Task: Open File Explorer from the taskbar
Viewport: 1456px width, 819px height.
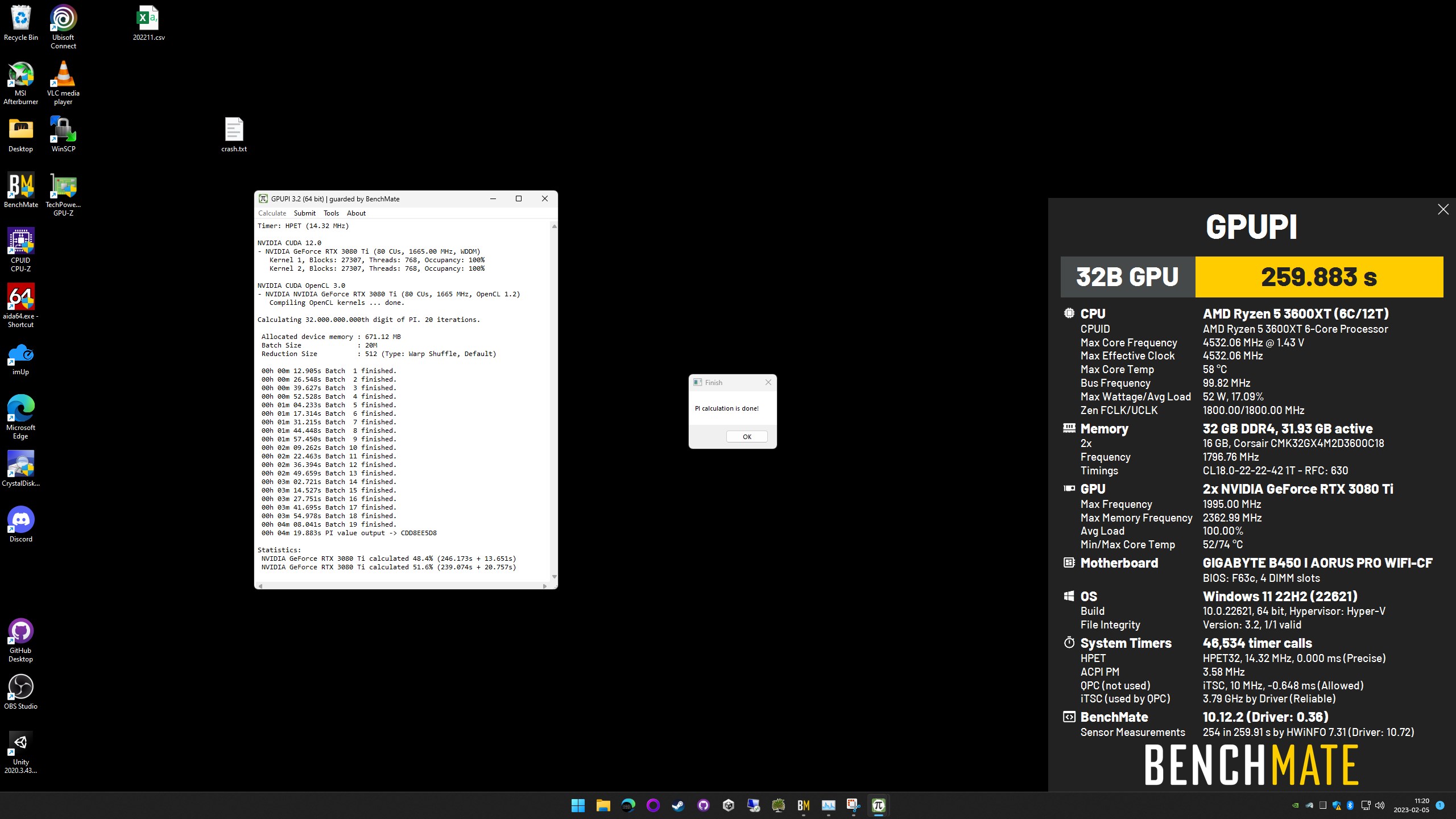Action: [x=603, y=805]
